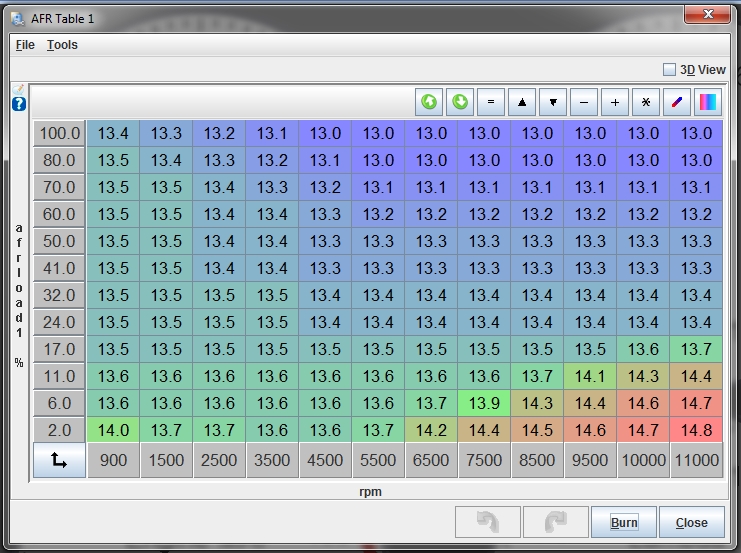Click the Close button
Screen dimensions: 741x553
click(691, 522)
